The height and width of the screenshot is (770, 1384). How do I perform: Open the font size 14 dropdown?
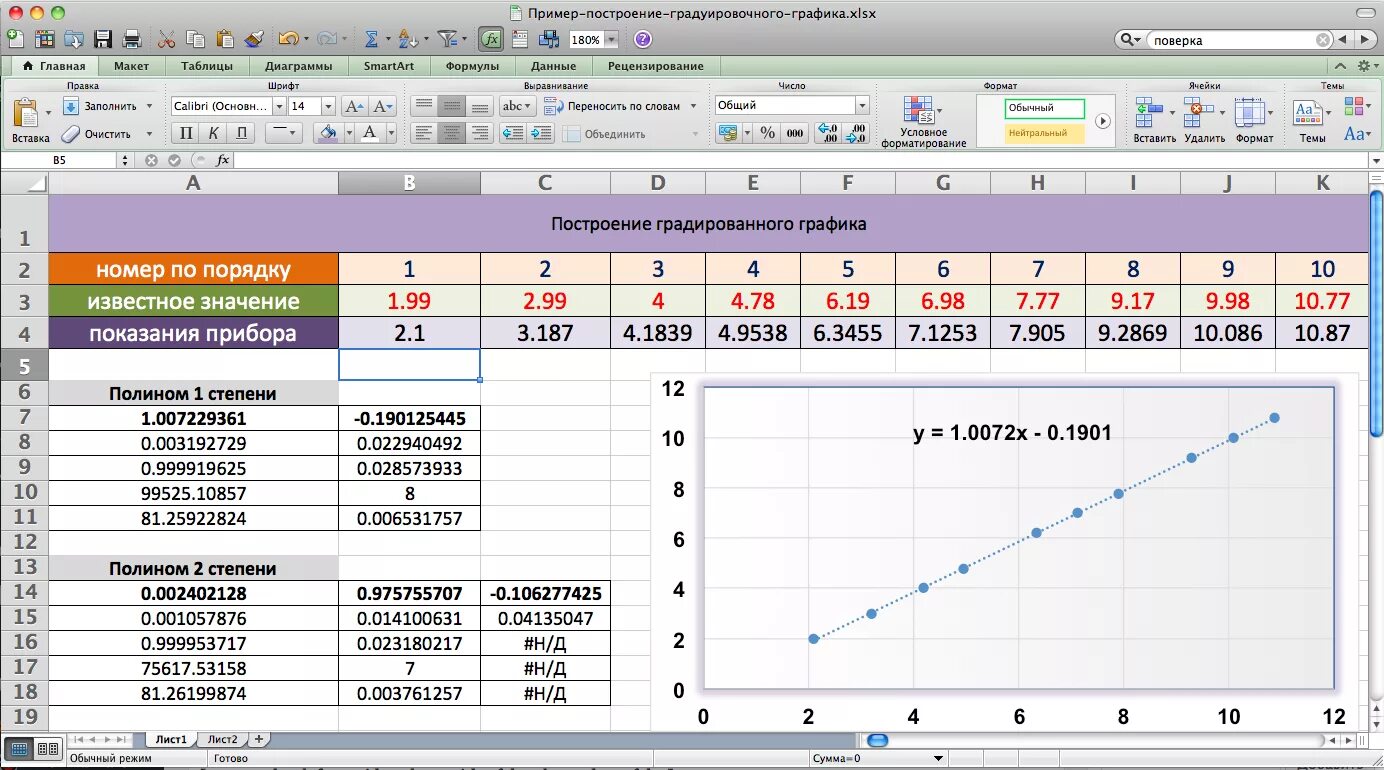tap(328, 106)
